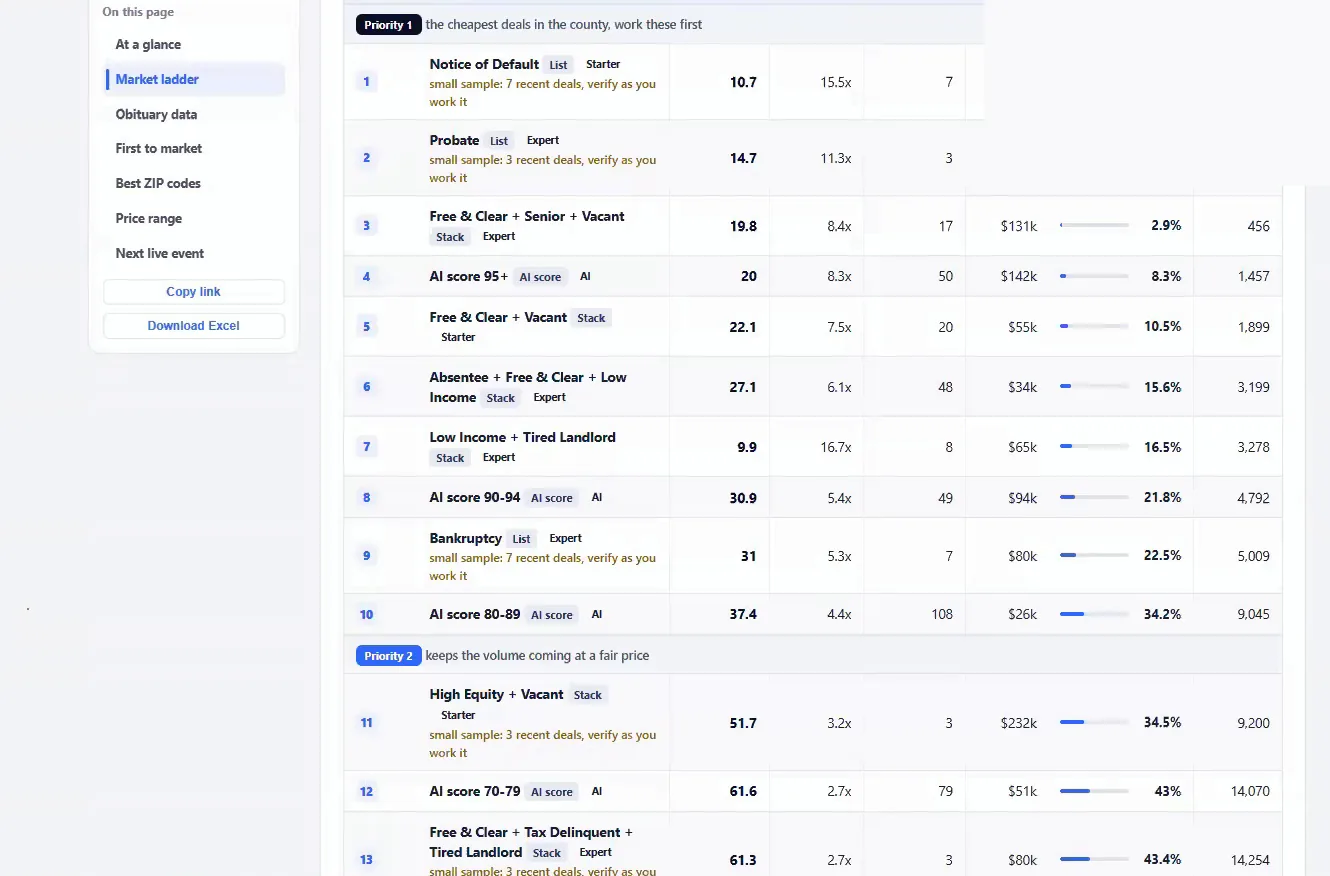Navigate to Price range section
Screen dimensions: 1330x876
pos(148,218)
